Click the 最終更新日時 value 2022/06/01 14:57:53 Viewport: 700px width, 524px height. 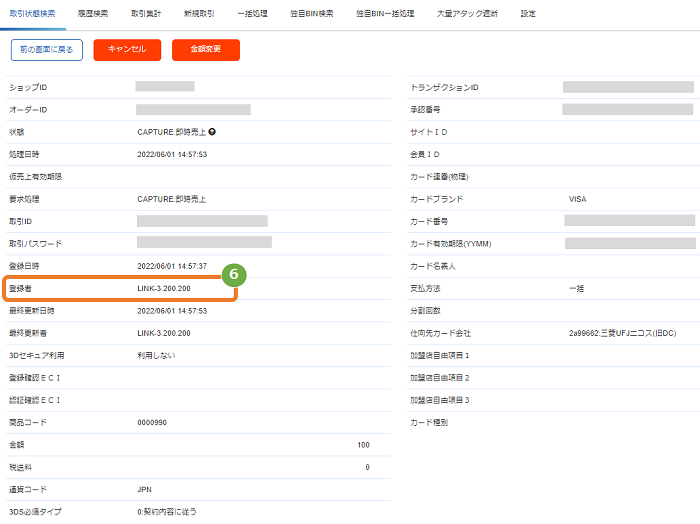172,311
